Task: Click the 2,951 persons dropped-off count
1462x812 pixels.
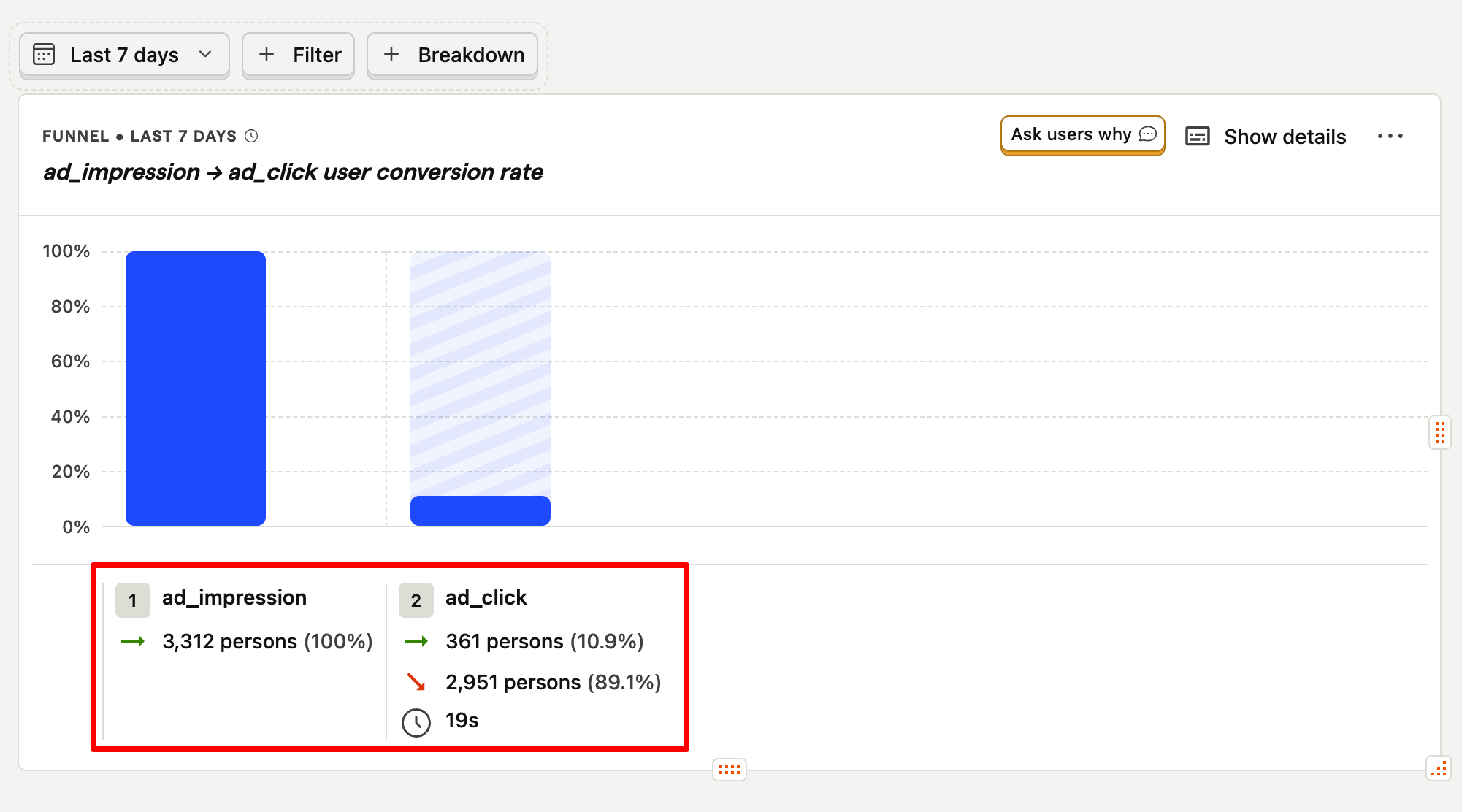Action: pyautogui.click(x=552, y=683)
